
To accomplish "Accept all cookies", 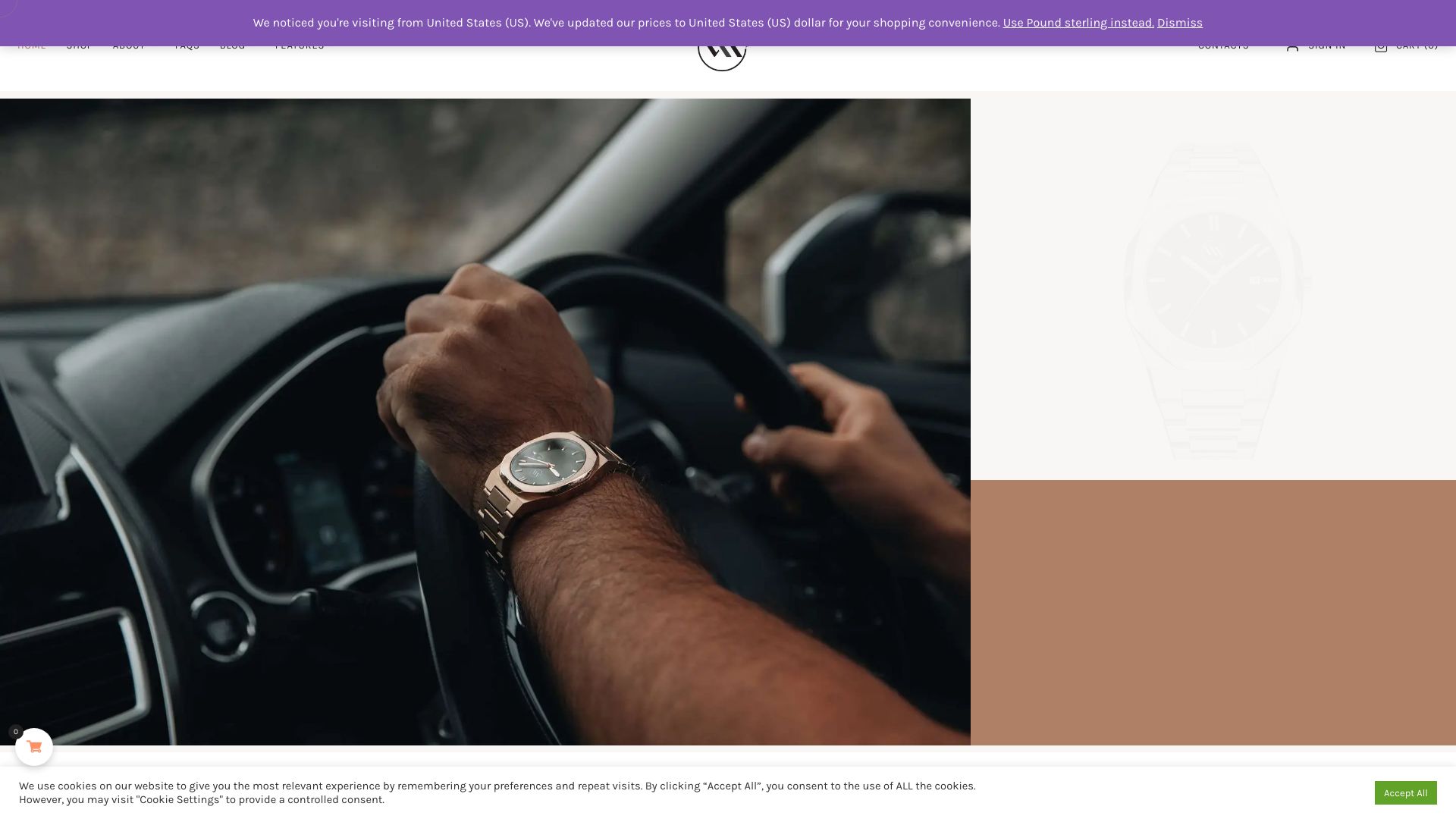I will point(1405,792).
